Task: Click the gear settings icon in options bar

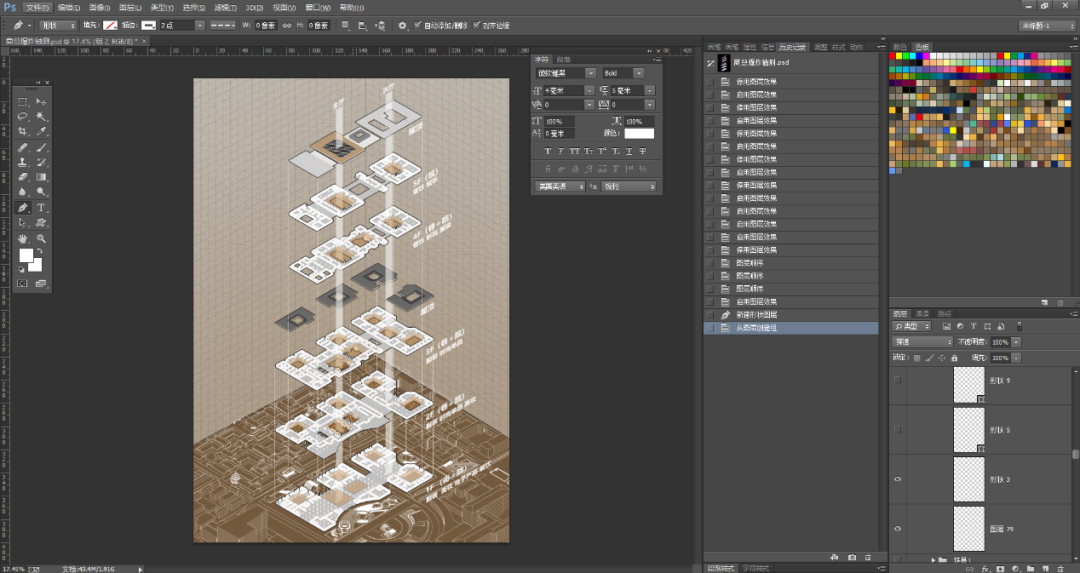Action: click(402, 25)
